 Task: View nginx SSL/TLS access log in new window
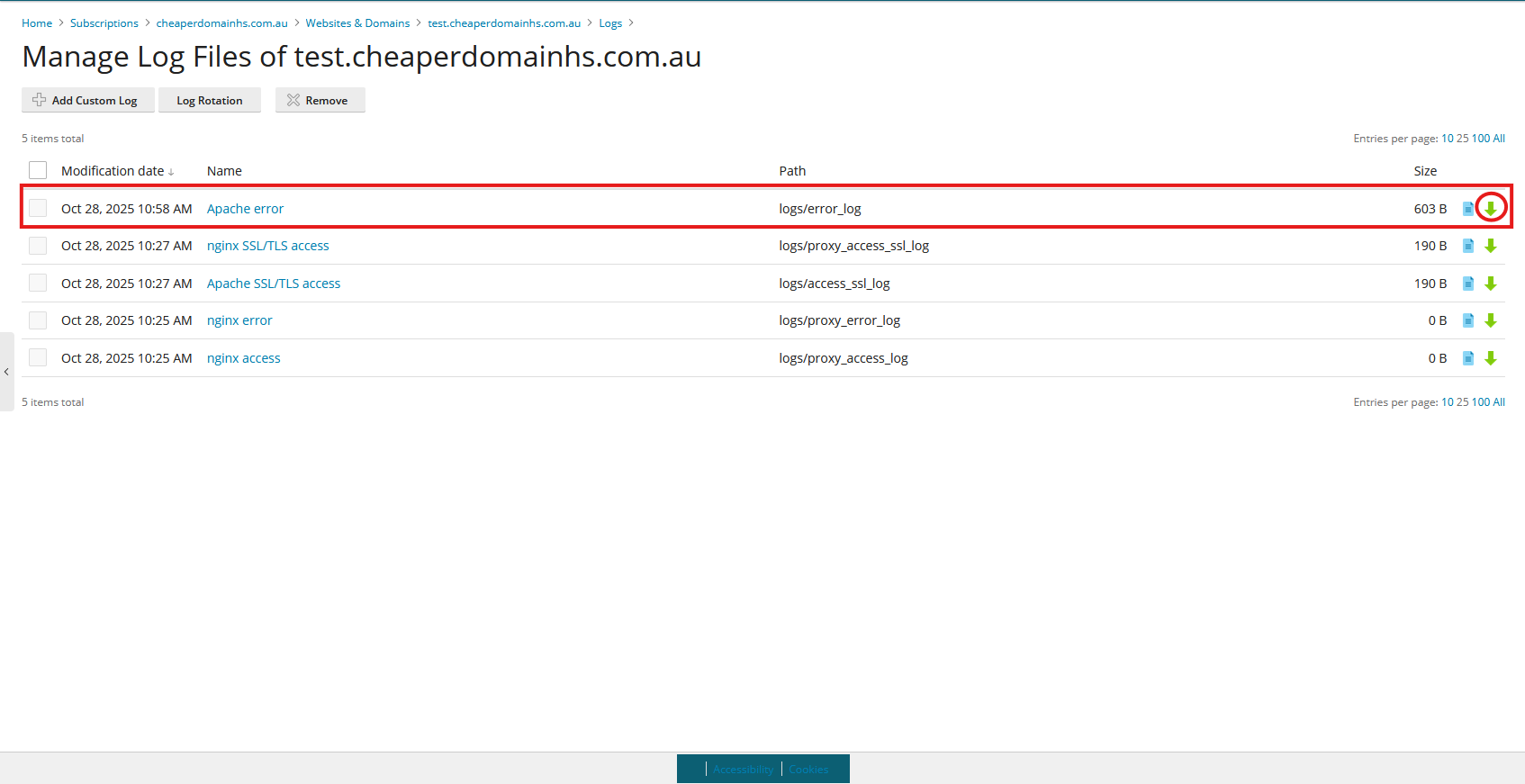(x=1468, y=246)
